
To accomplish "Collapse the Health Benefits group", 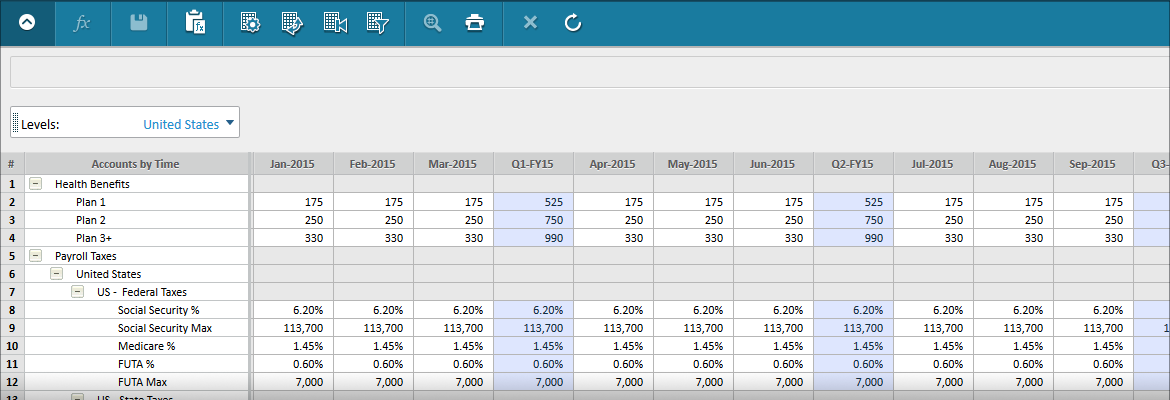I will 35,184.
